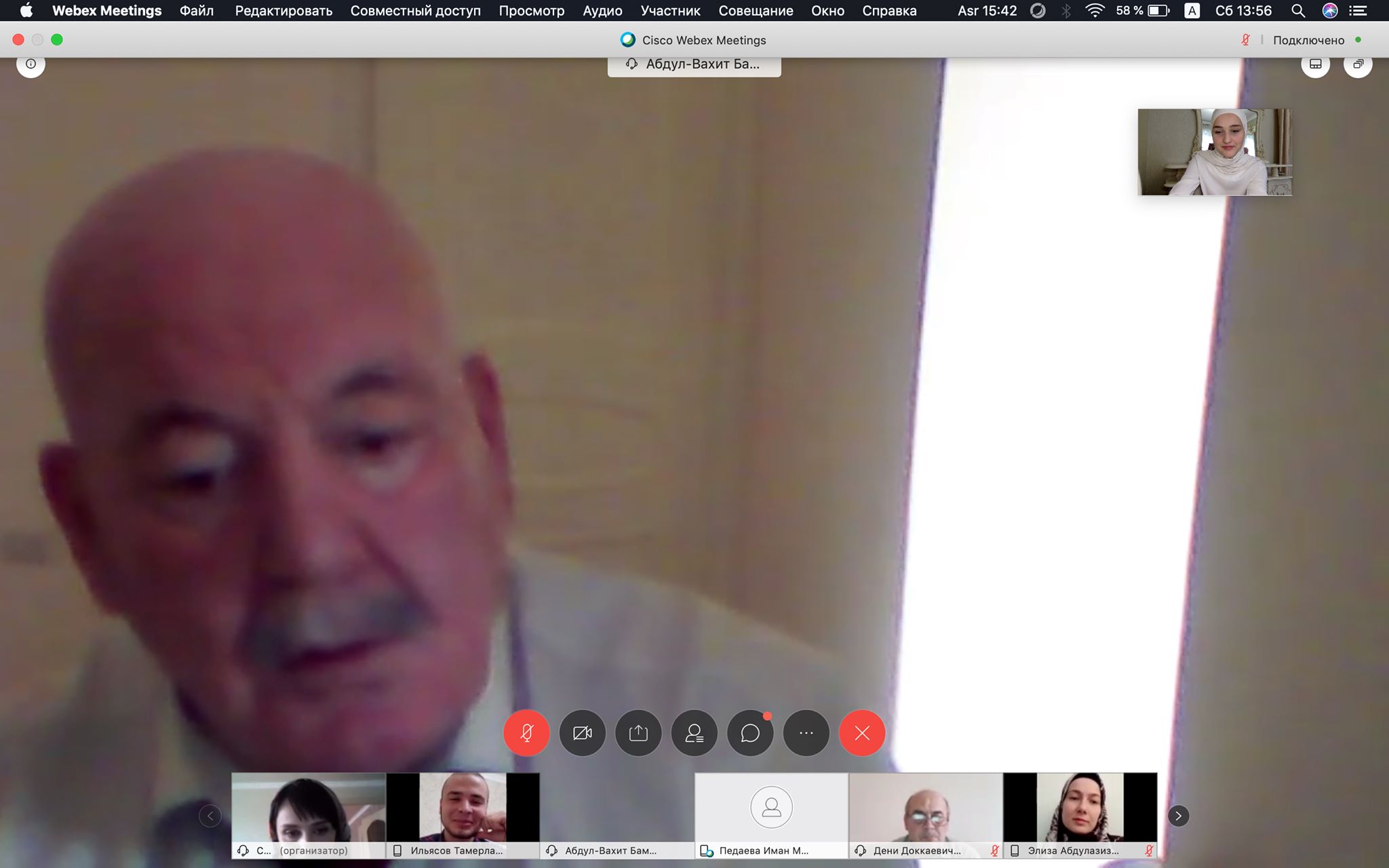Open the Webex Meetings app menu
1389x868 pixels.
pyautogui.click(x=107, y=11)
